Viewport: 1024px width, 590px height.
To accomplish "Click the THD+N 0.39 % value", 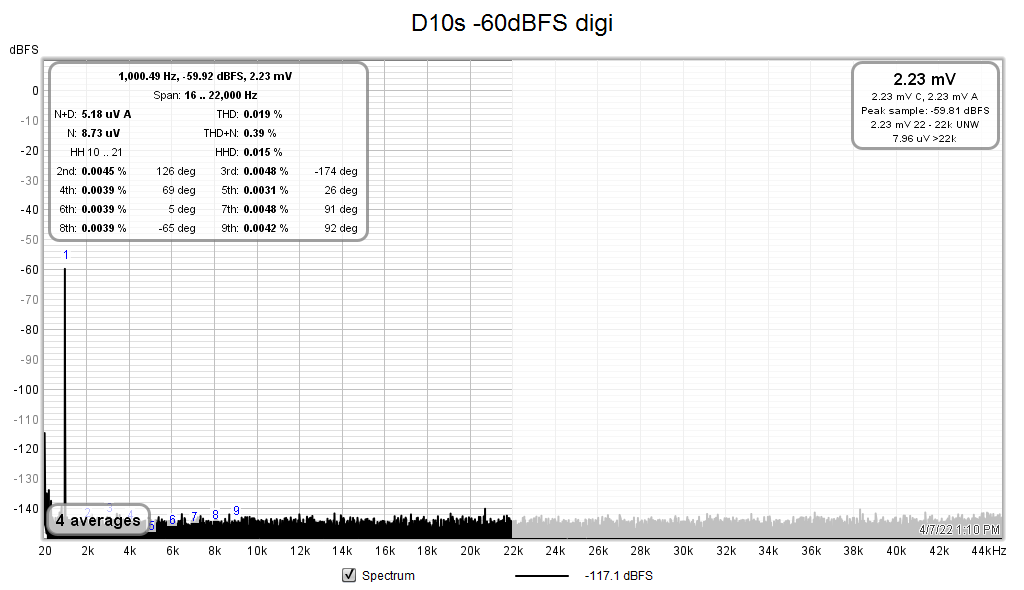I will click(260, 133).
